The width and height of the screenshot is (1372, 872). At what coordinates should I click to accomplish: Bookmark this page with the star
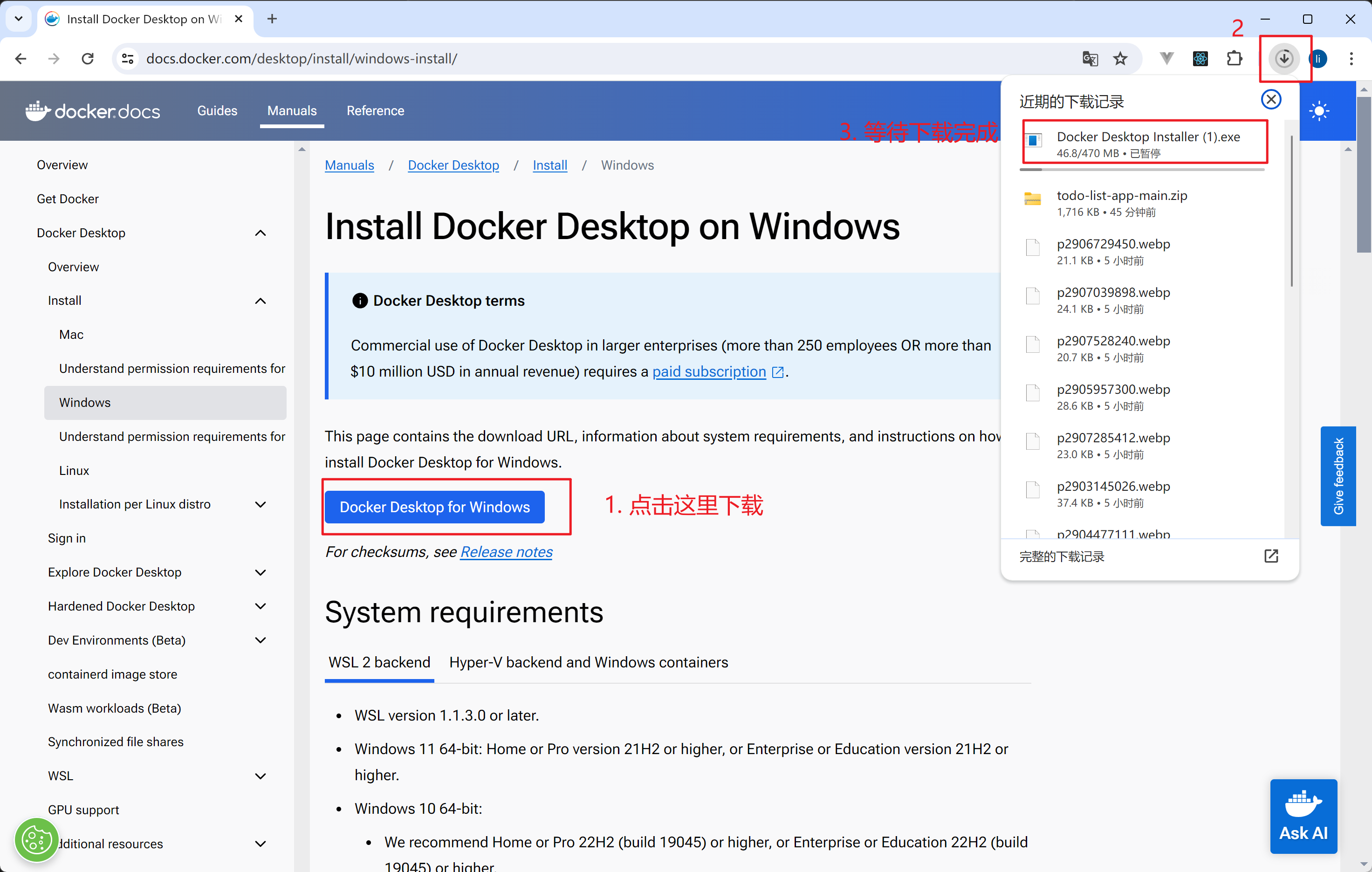pyautogui.click(x=1120, y=58)
